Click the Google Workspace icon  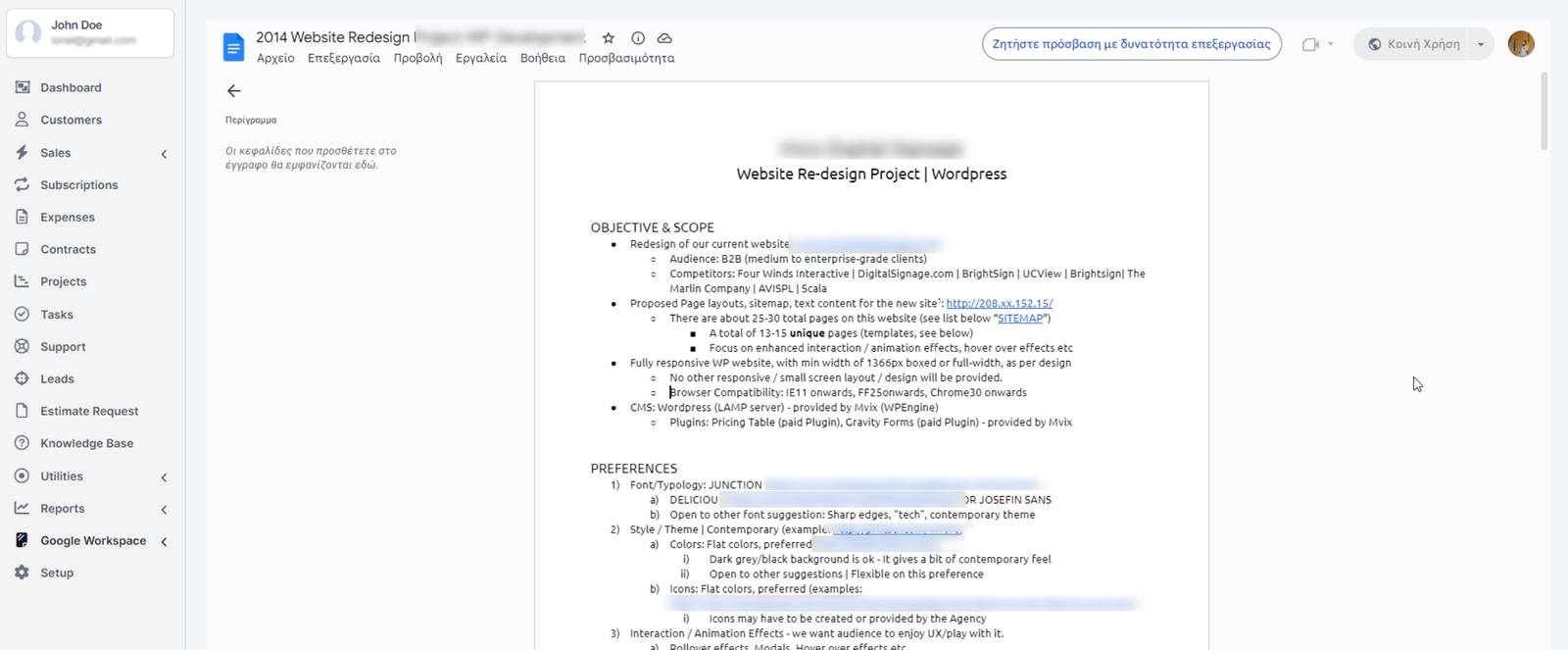[x=22, y=540]
